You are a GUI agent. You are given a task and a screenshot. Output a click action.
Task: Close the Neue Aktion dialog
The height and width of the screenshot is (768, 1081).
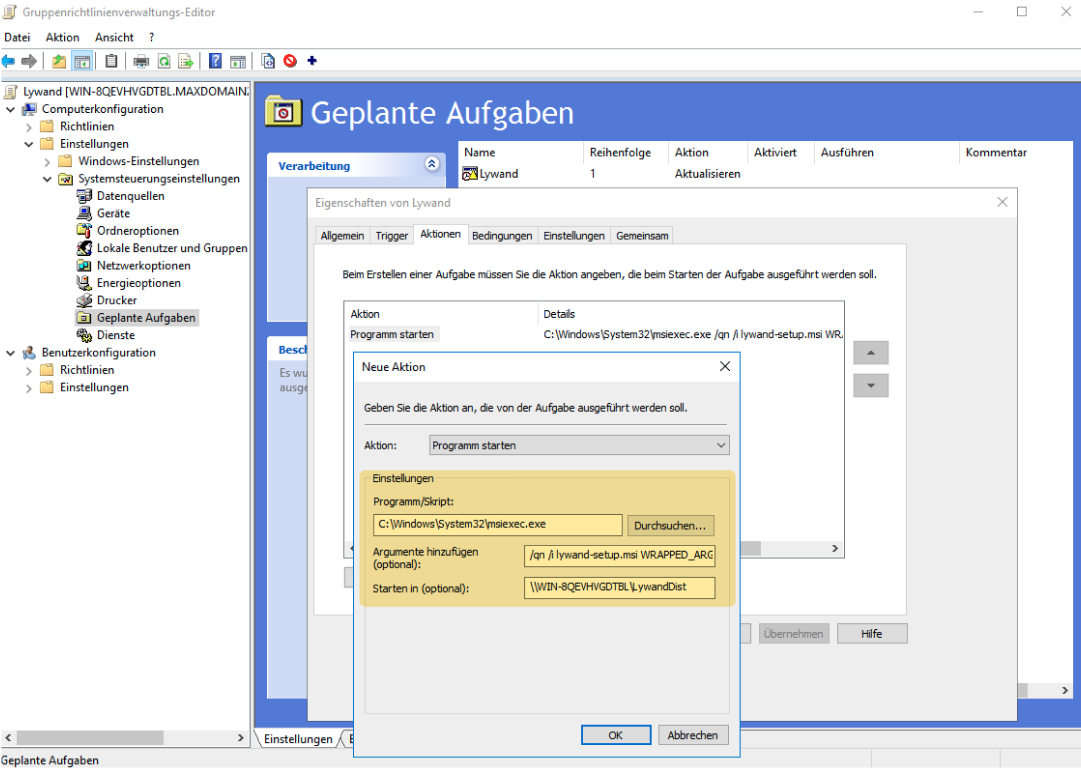click(x=725, y=366)
